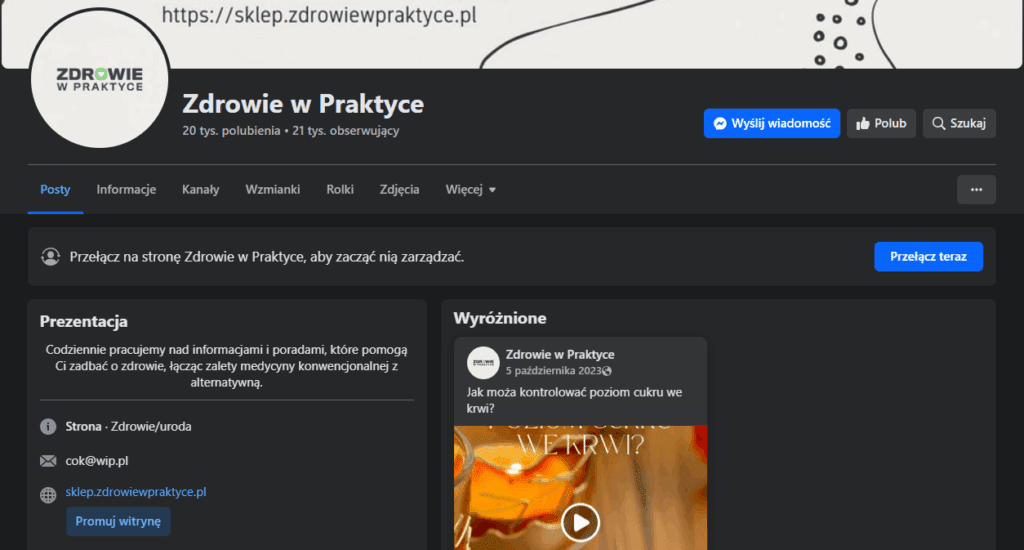The height and width of the screenshot is (550, 1024).
Task: Click the Szukaj search button
Action: point(958,124)
